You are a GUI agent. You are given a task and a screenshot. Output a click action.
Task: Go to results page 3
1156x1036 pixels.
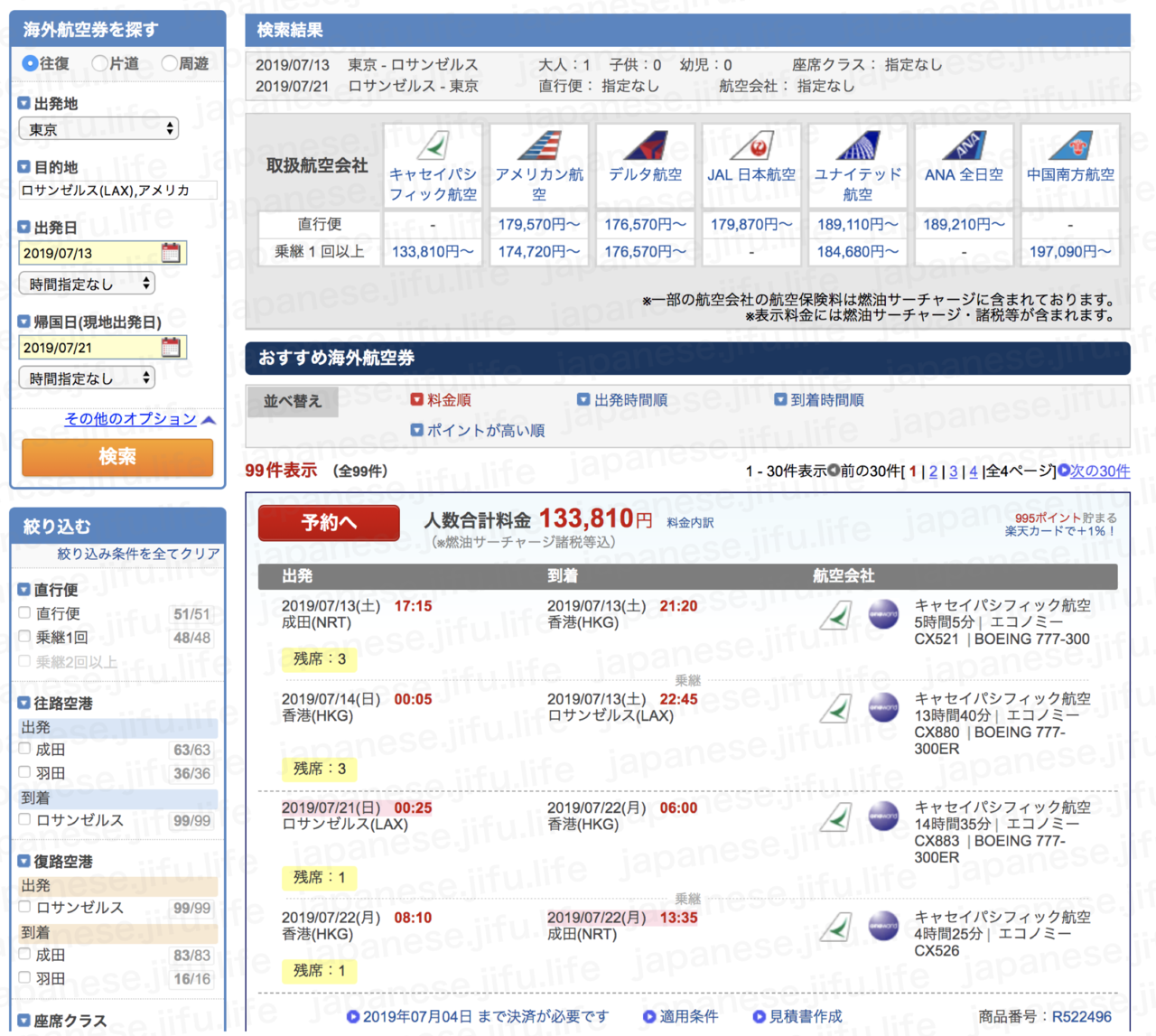click(953, 471)
